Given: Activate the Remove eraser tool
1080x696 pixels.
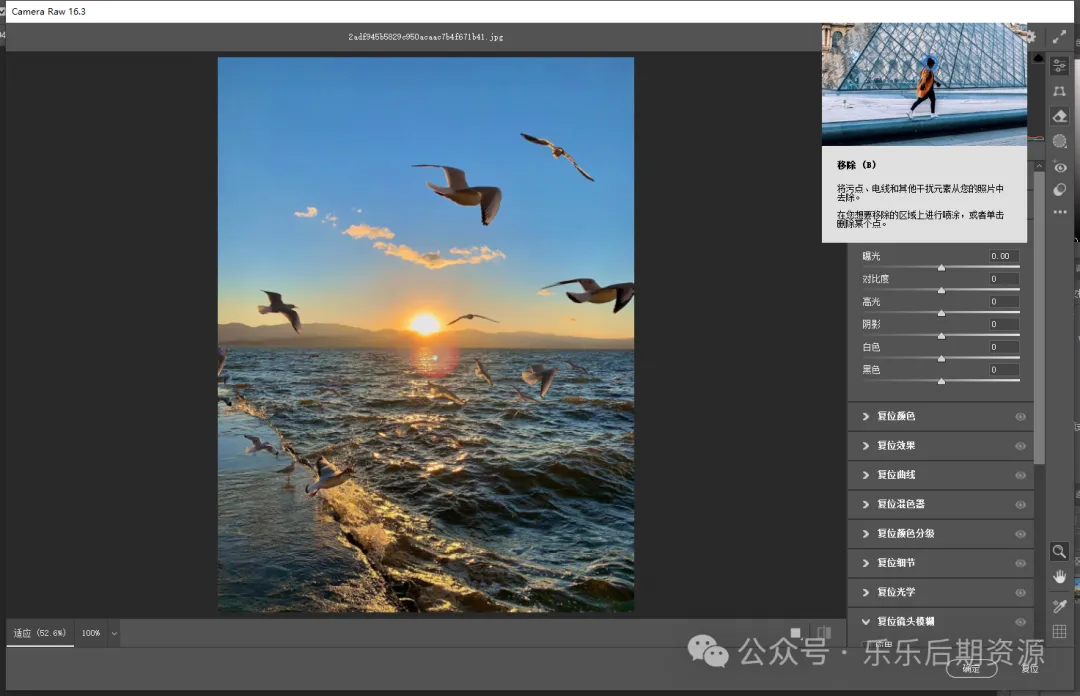Looking at the screenshot, I should [x=1060, y=116].
